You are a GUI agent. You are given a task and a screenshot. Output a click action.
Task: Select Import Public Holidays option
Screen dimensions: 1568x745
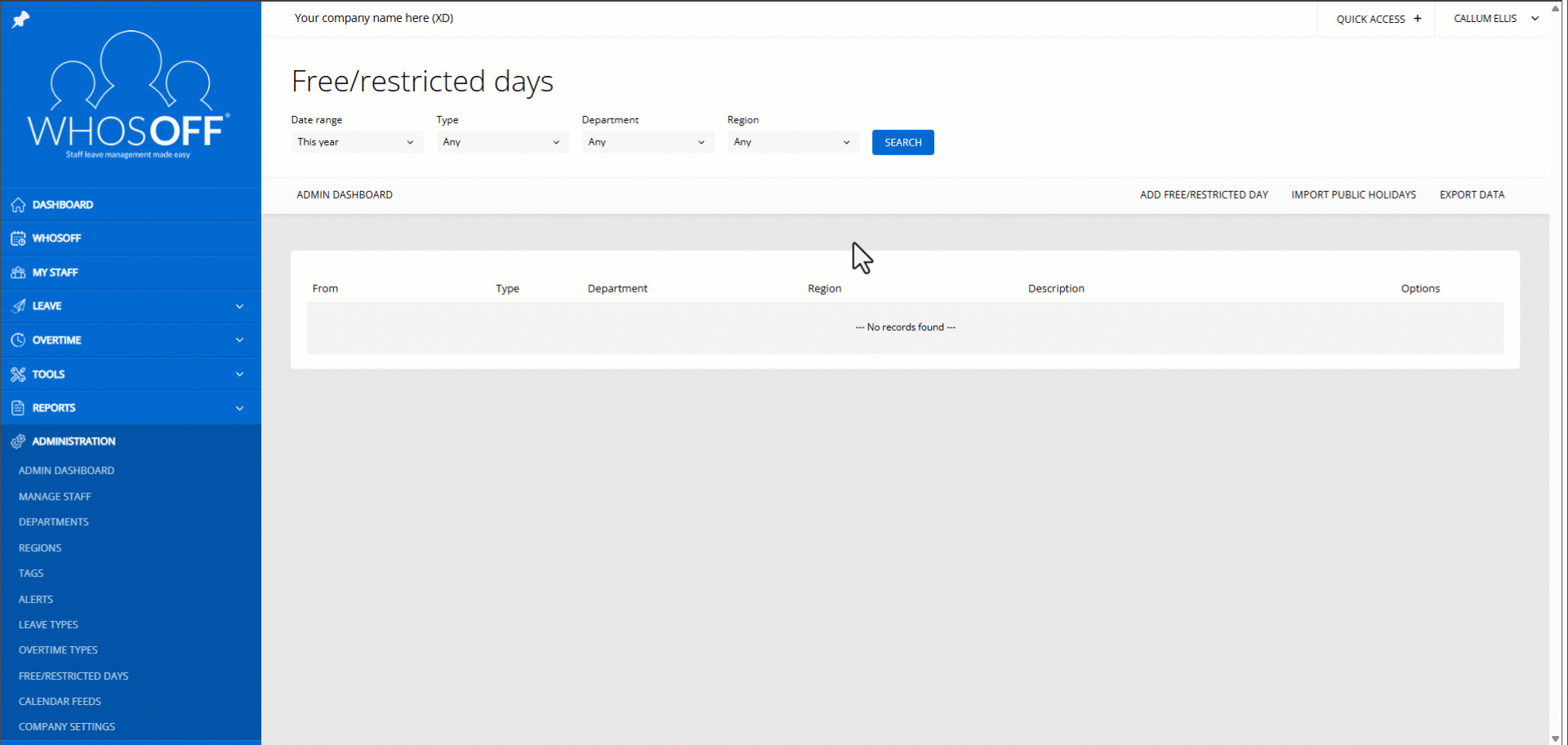click(x=1353, y=195)
